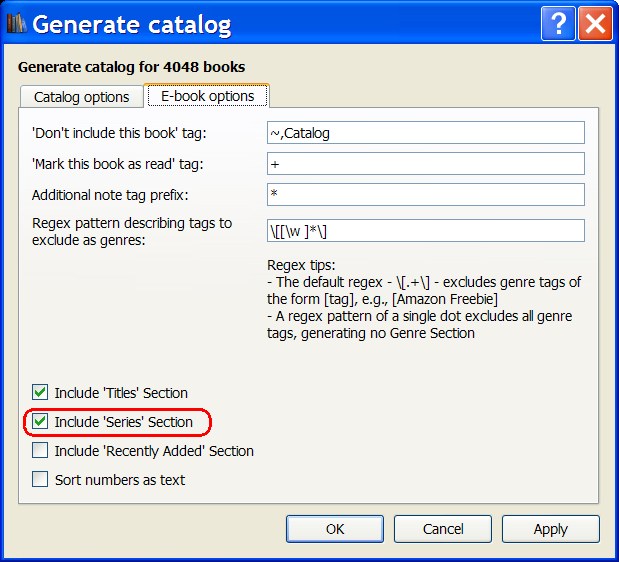
Task: Select the E-book options tab
Action: click(207, 96)
